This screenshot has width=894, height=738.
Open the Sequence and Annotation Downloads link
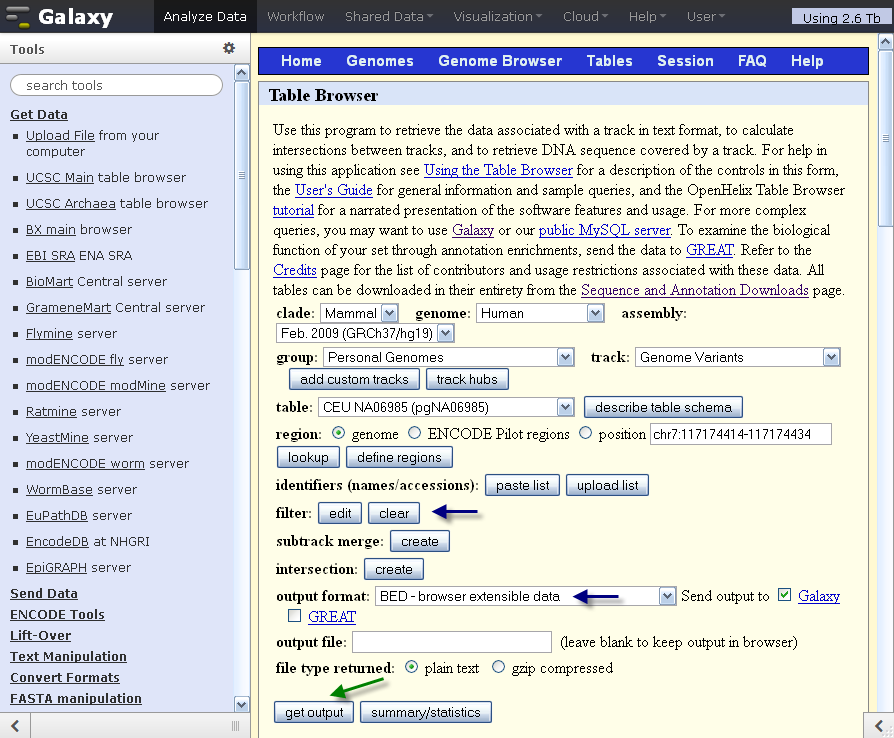(694, 290)
